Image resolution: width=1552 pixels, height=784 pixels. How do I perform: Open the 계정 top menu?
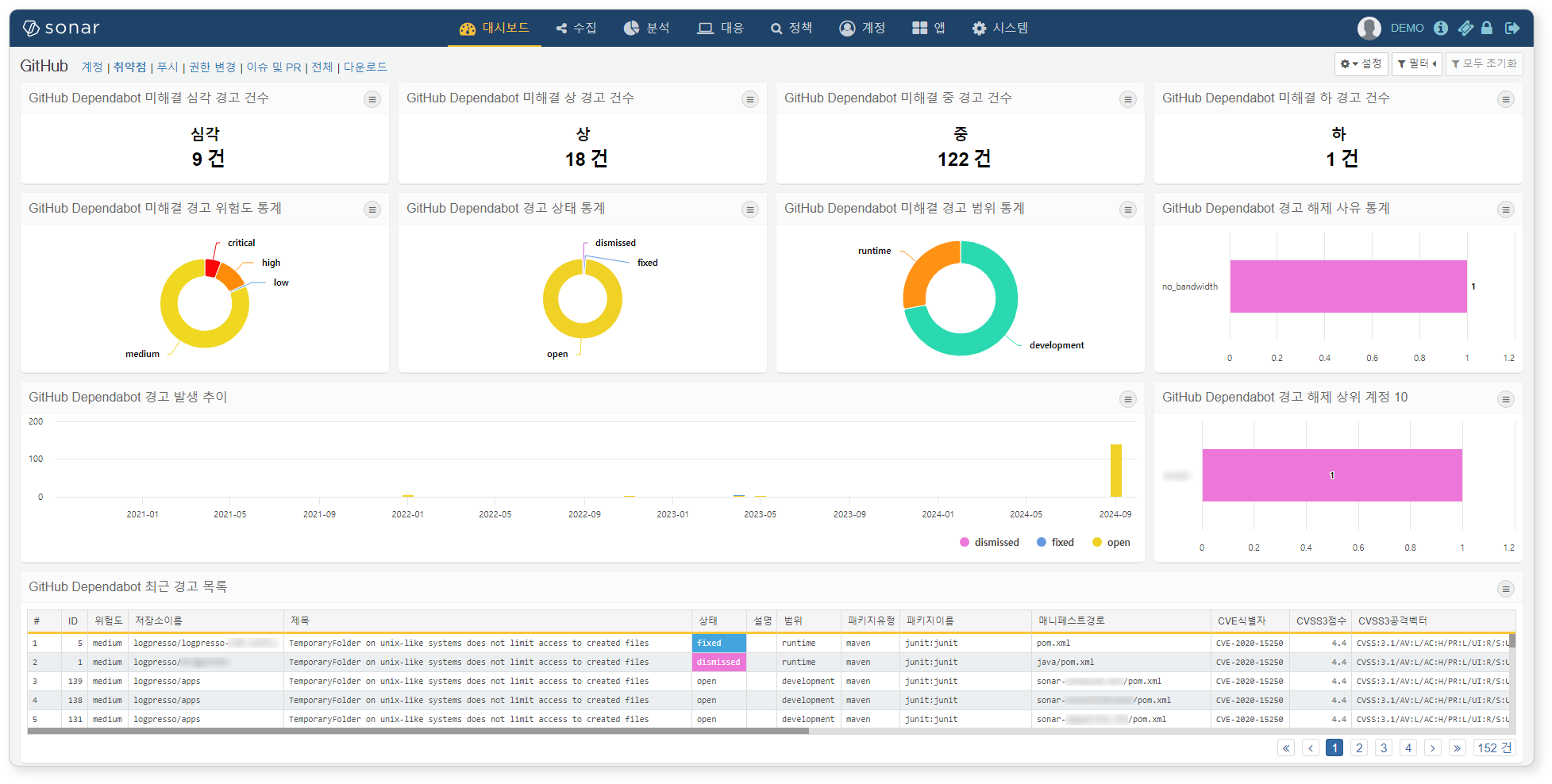pos(862,28)
